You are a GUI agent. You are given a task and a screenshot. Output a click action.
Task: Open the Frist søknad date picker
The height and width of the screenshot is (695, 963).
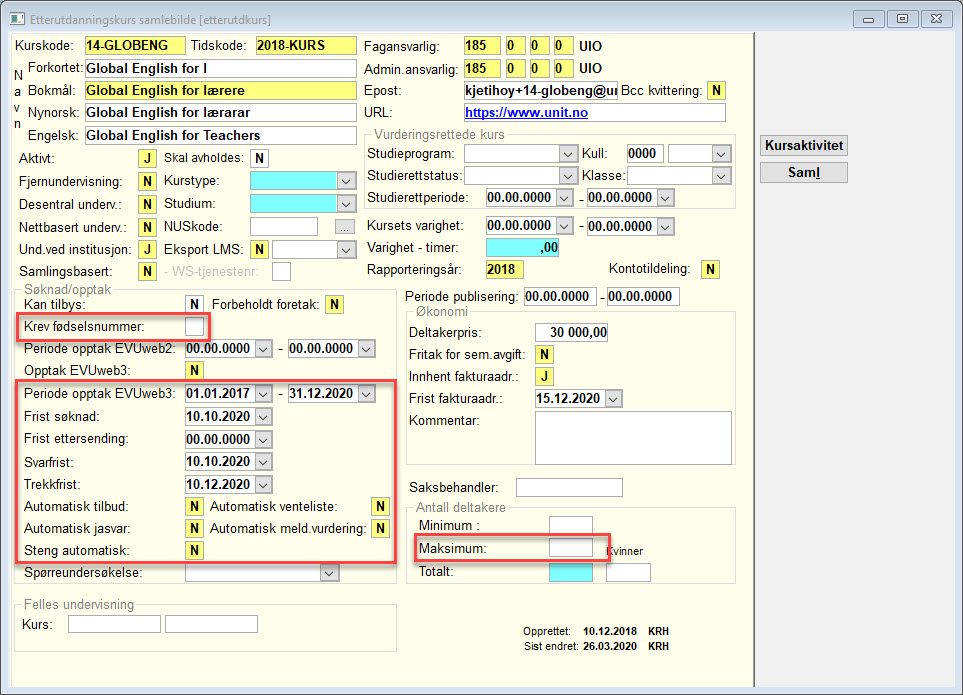coord(263,417)
